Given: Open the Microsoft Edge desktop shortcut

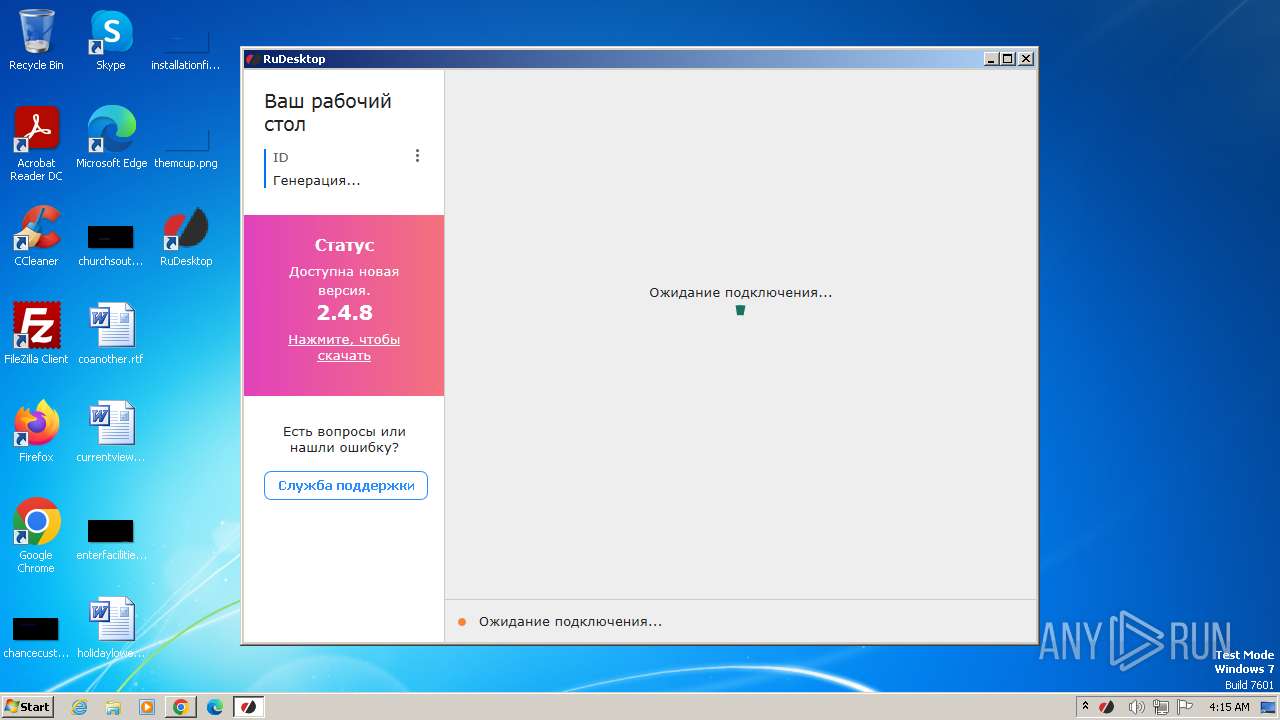Looking at the screenshot, I should tap(111, 138).
